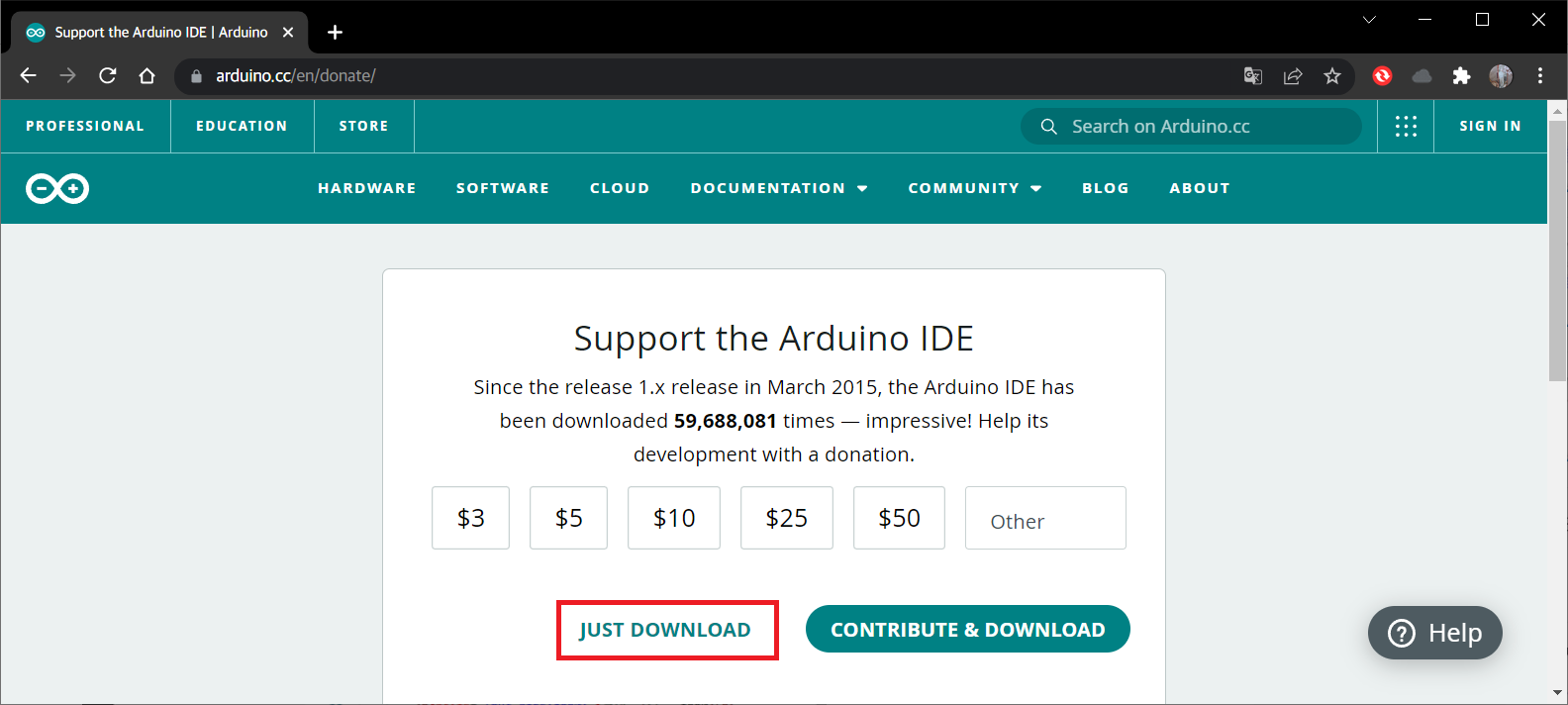Open the EDUCATION section
Screen dimensions: 1568x705
coord(242,126)
